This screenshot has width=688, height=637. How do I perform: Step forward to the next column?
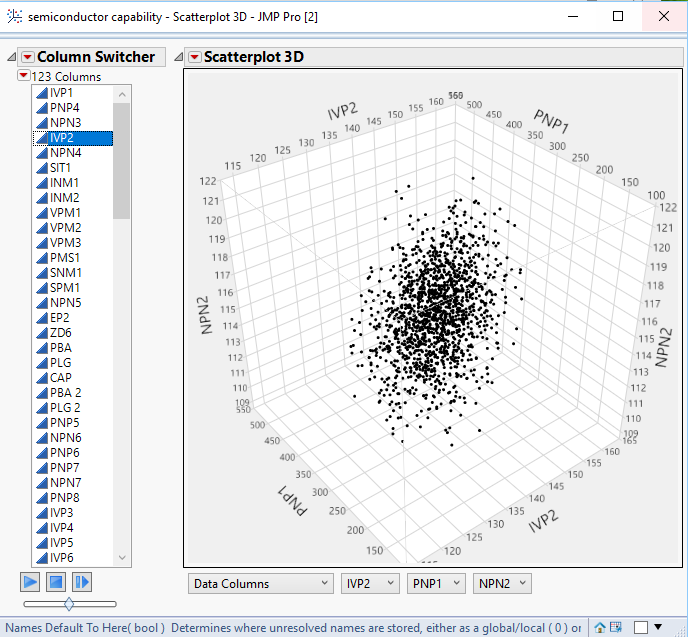(x=82, y=581)
